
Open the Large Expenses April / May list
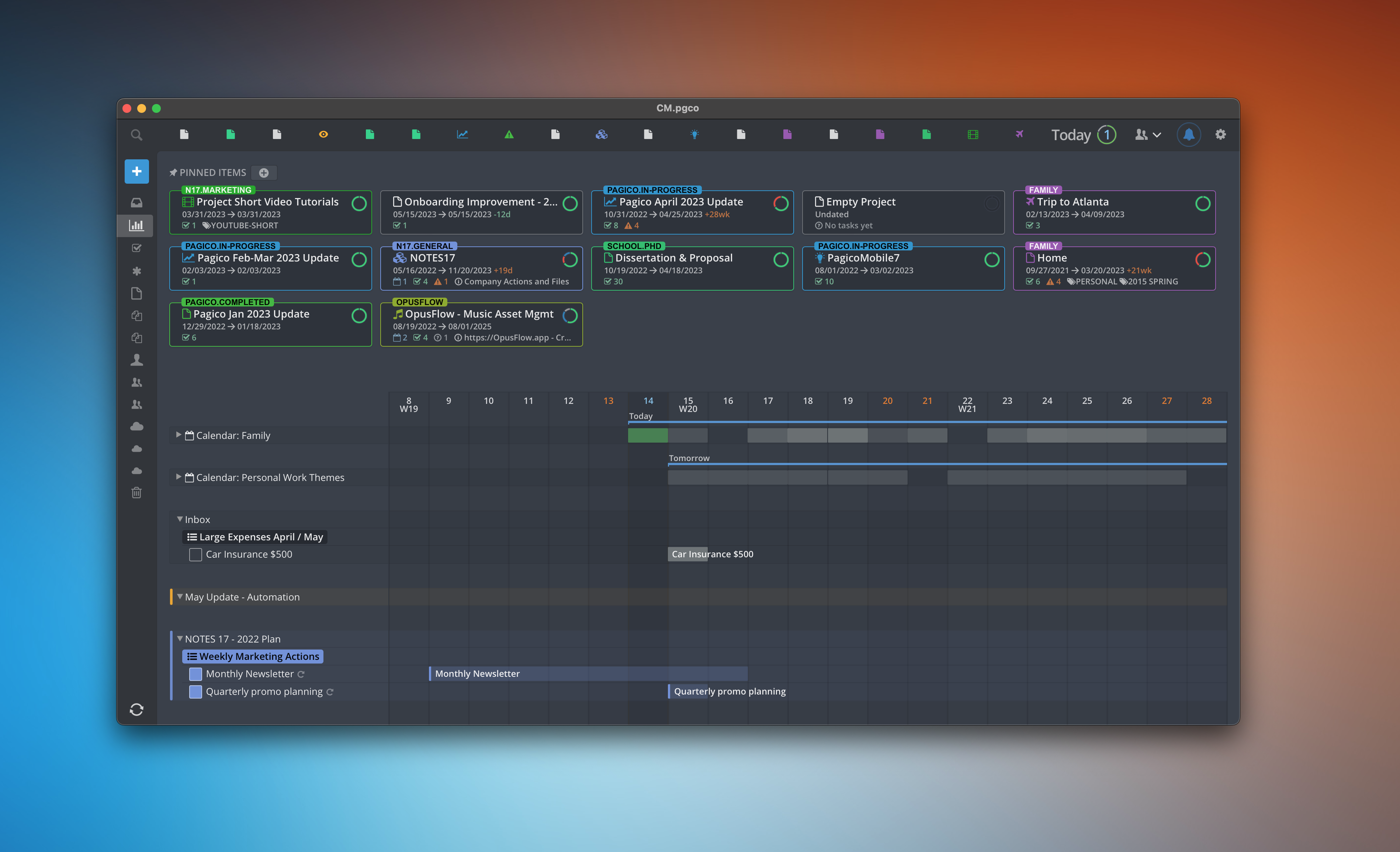(254, 537)
